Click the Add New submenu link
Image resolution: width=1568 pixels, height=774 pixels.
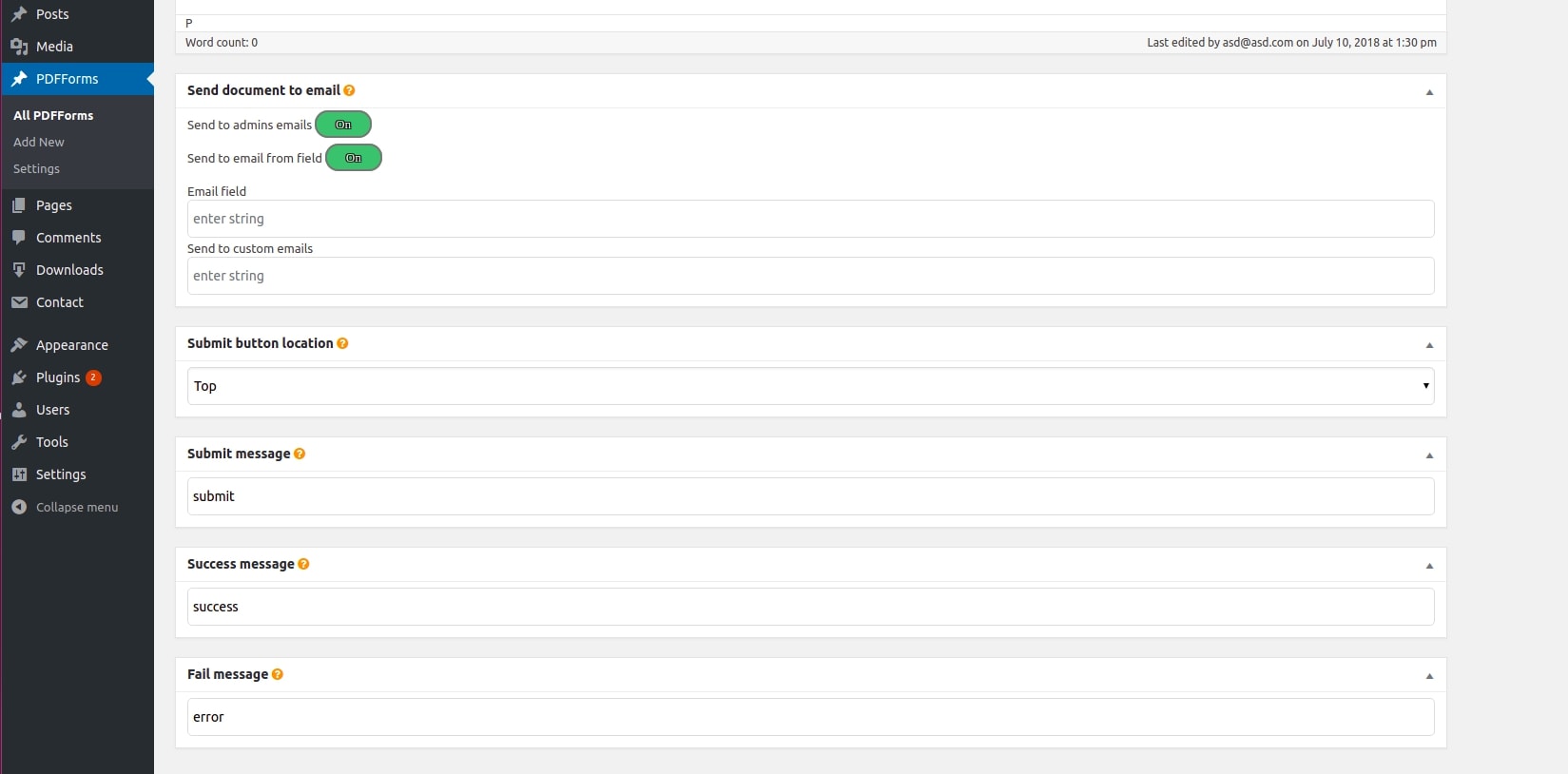tap(39, 142)
